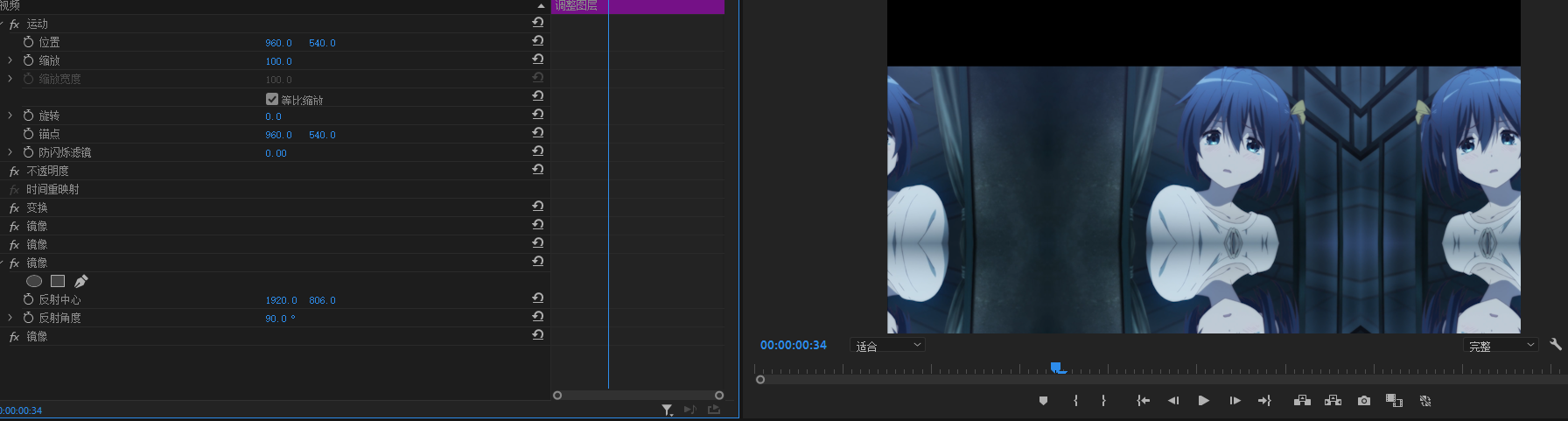Expand the 反射角度 property

(10, 318)
